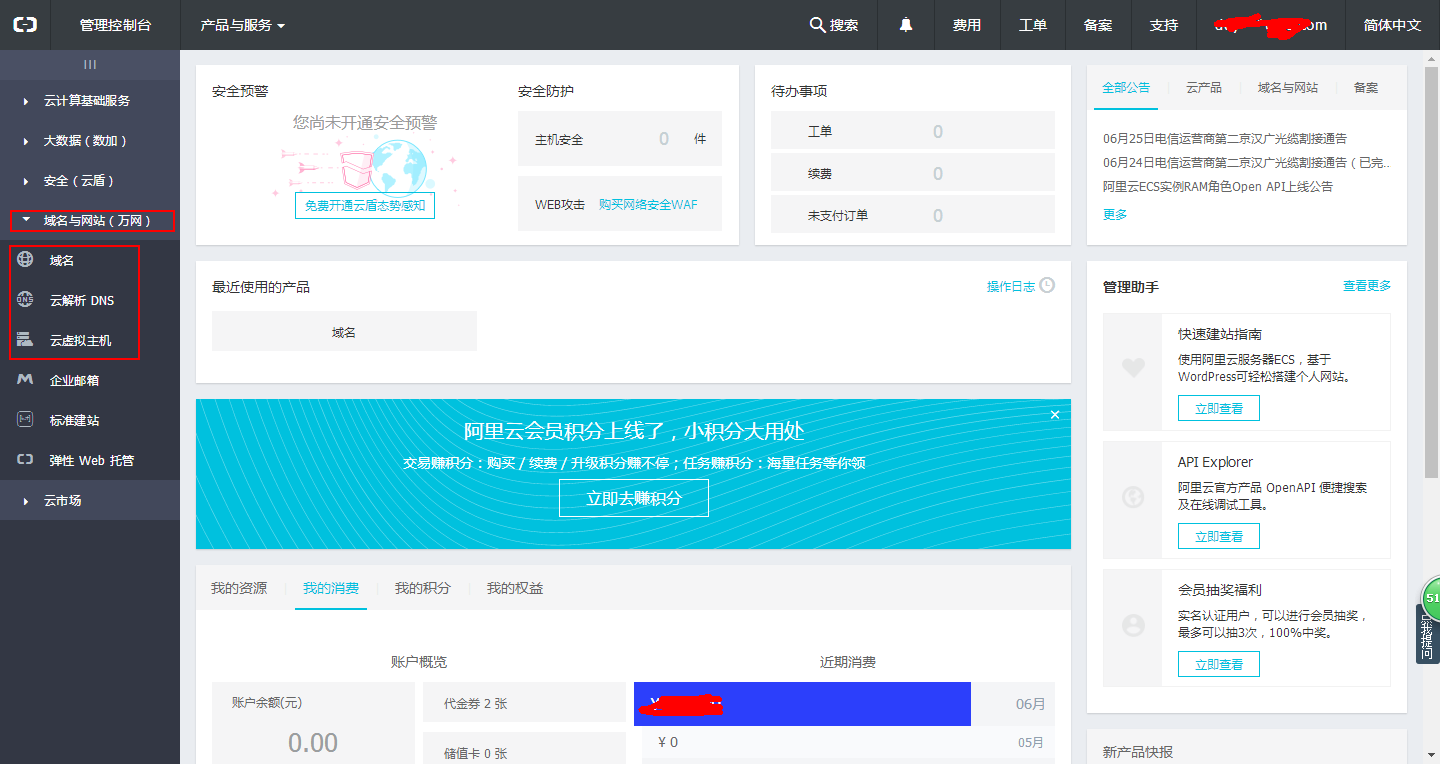Expand 大数据（数加）section

[90, 140]
